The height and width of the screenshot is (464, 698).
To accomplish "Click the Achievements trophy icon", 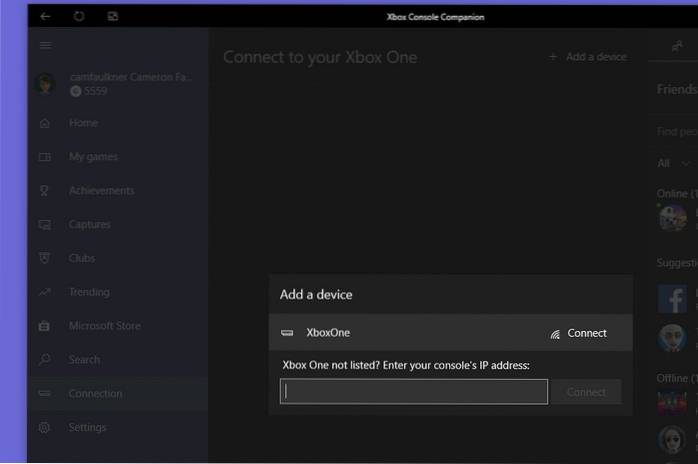I will click(x=45, y=191).
